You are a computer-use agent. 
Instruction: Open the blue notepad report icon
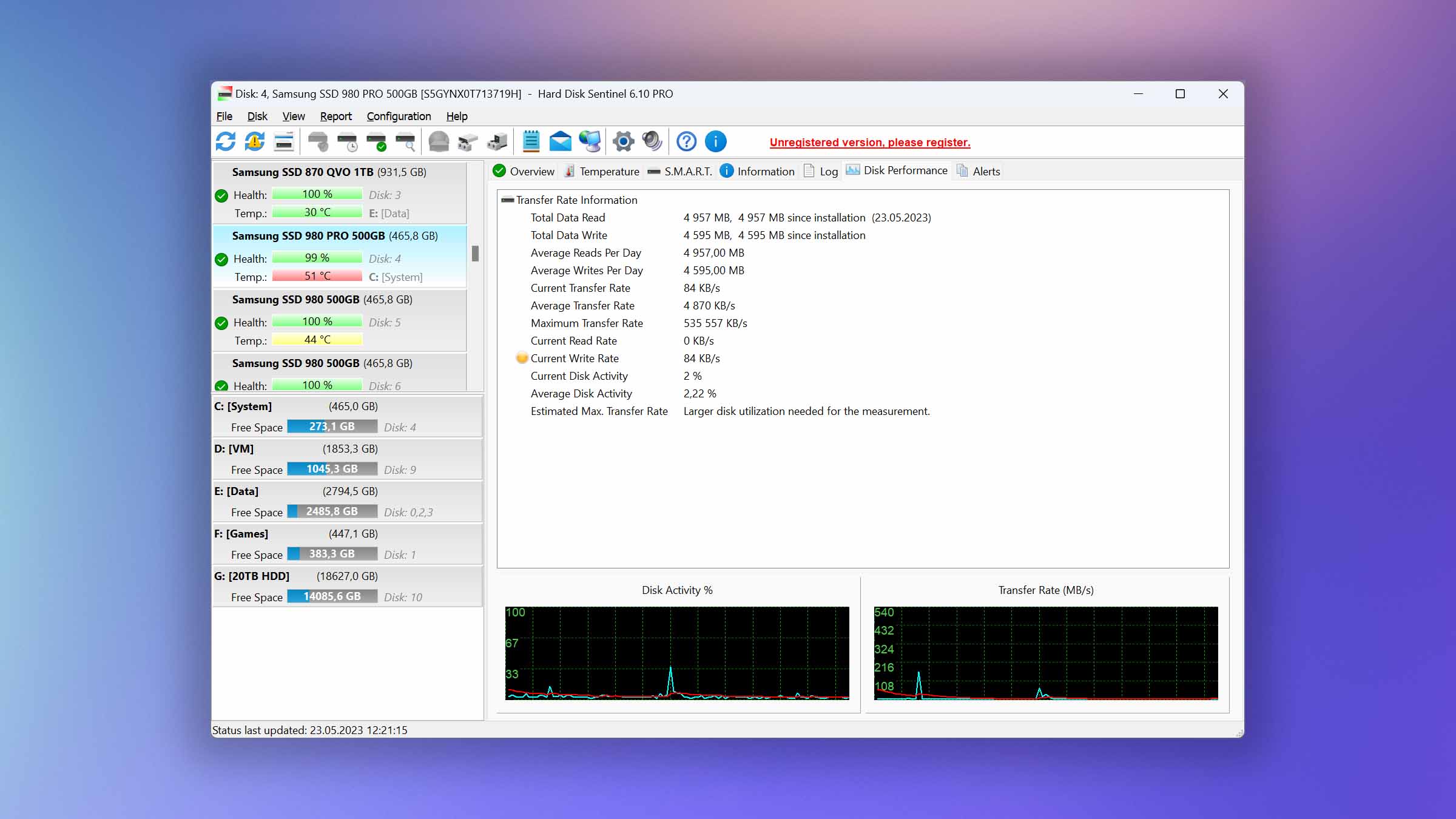pos(531,142)
